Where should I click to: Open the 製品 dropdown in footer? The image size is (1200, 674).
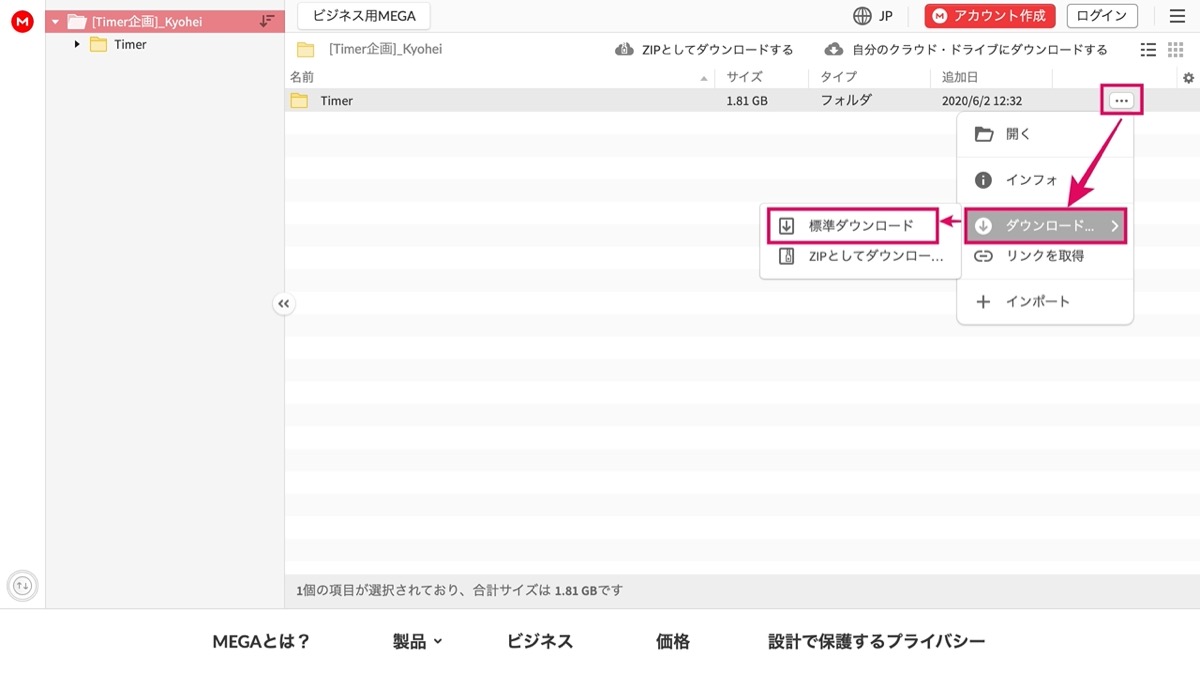click(418, 641)
